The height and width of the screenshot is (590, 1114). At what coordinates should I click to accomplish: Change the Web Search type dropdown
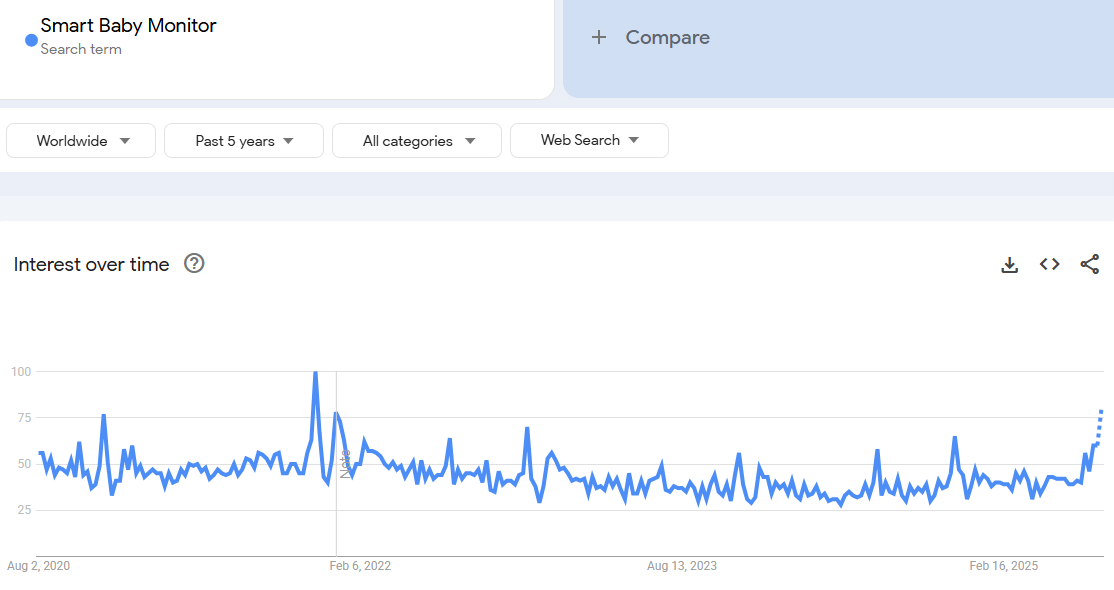[589, 141]
